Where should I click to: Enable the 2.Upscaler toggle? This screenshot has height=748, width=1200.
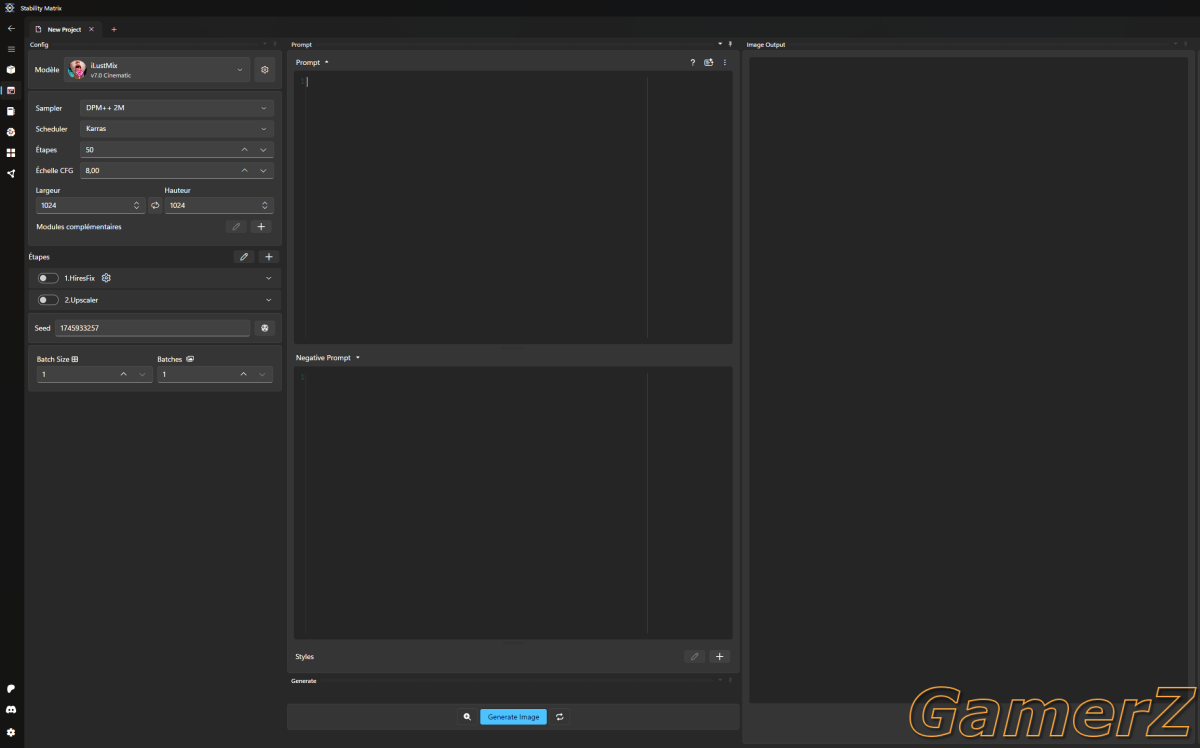(x=48, y=300)
